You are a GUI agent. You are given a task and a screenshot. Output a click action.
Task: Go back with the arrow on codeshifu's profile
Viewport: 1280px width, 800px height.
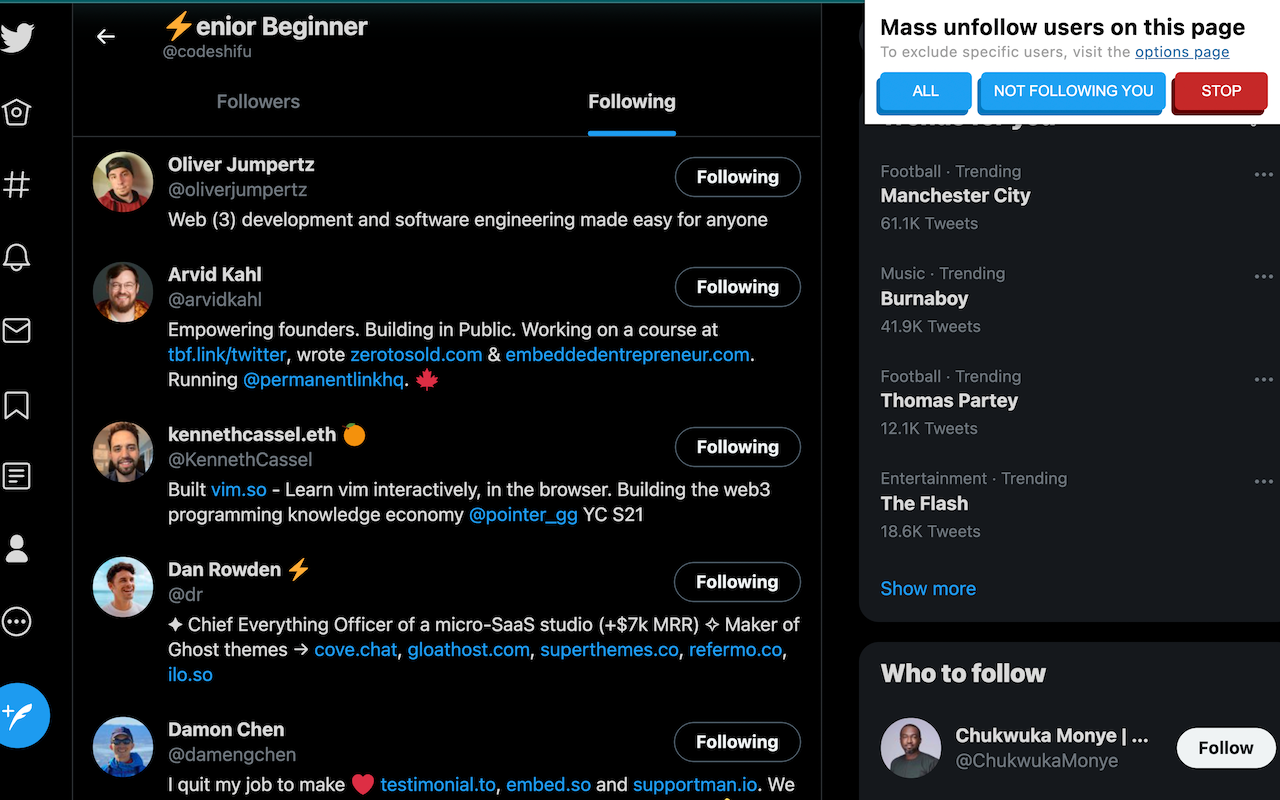click(106, 36)
